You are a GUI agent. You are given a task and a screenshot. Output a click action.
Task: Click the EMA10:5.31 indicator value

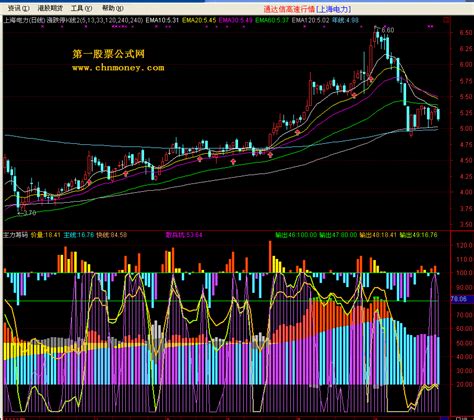point(162,20)
